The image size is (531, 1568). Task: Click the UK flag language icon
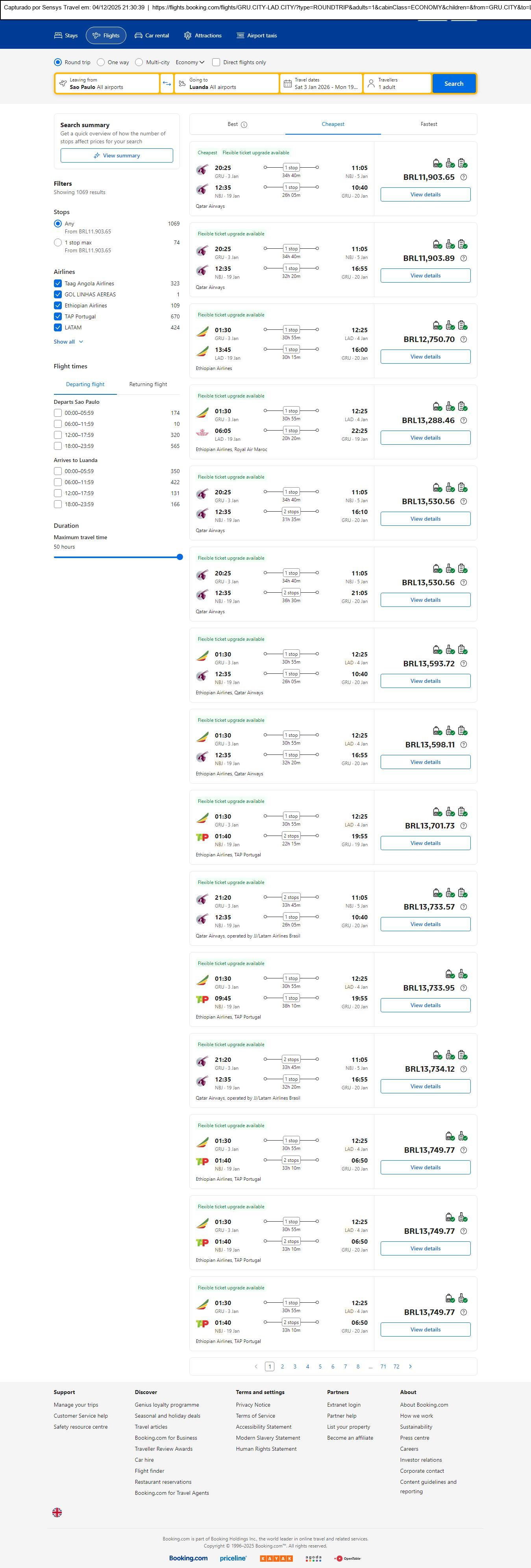[57, 1513]
